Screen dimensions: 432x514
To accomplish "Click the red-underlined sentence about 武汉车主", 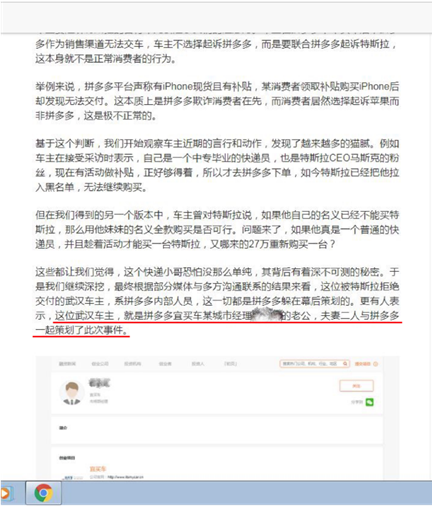I will tap(218, 322).
